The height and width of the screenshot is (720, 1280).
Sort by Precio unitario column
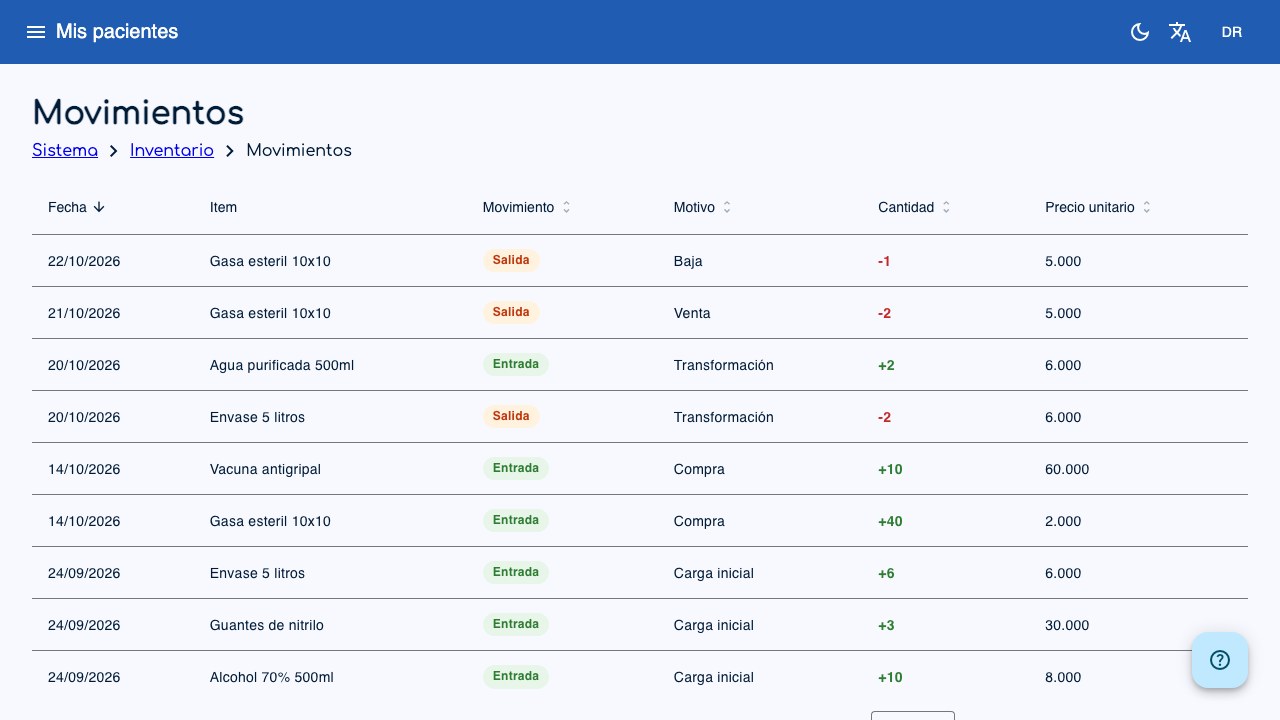(1098, 207)
